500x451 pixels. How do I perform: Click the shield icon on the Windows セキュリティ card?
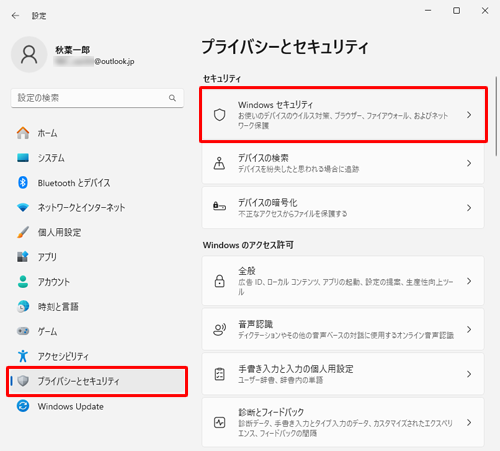[x=219, y=115]
